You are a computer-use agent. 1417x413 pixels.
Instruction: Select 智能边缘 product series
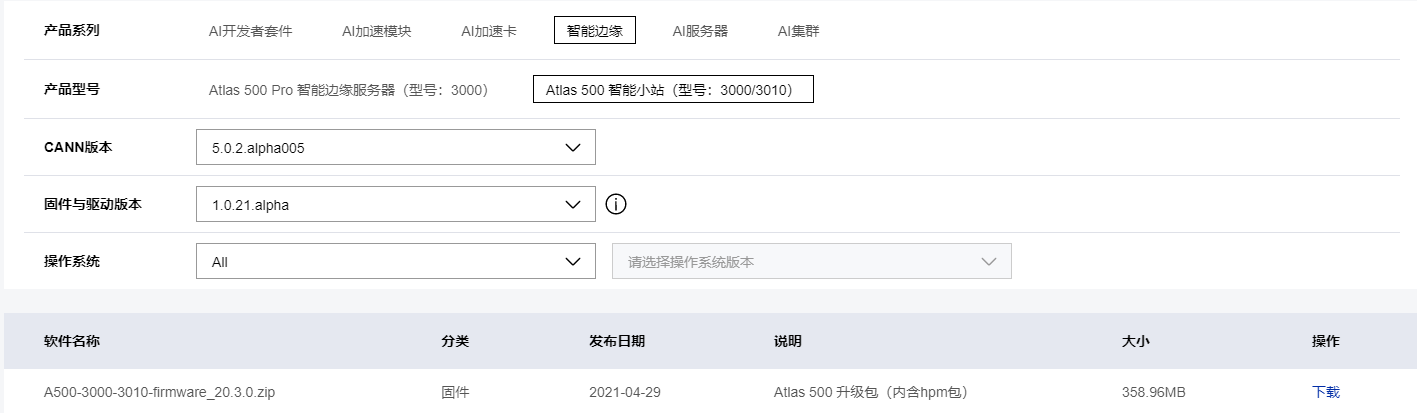pos(594,31)
